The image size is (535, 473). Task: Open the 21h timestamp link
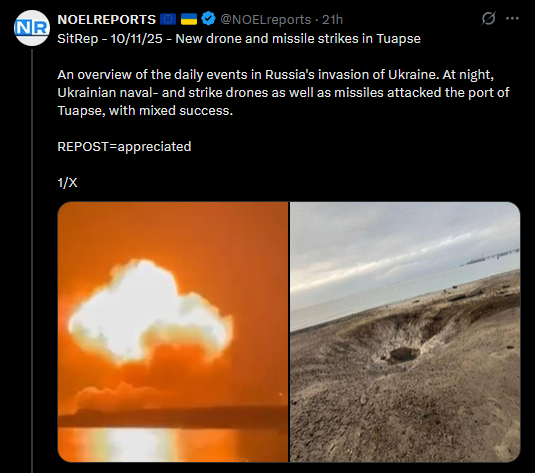pyautogui.click(x=332, y=20)
